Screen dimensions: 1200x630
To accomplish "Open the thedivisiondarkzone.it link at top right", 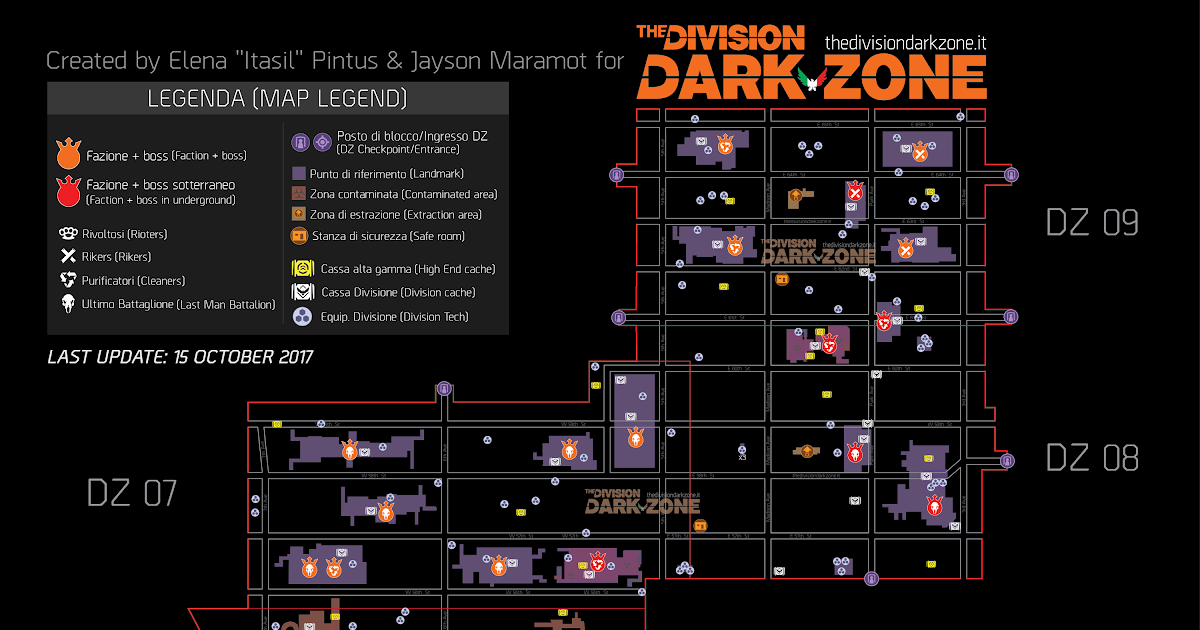I will point(906,43).
